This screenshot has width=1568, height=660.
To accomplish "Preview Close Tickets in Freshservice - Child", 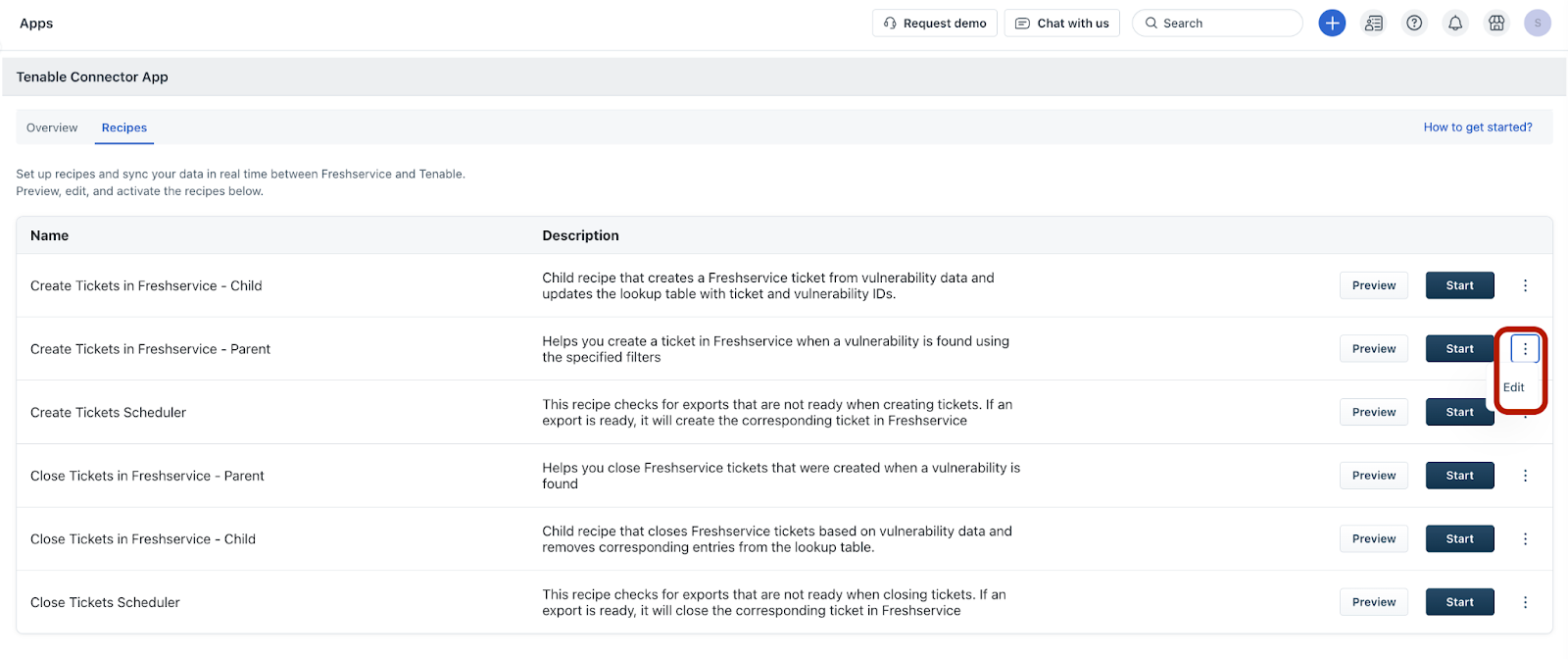I will pos(1374,538).
